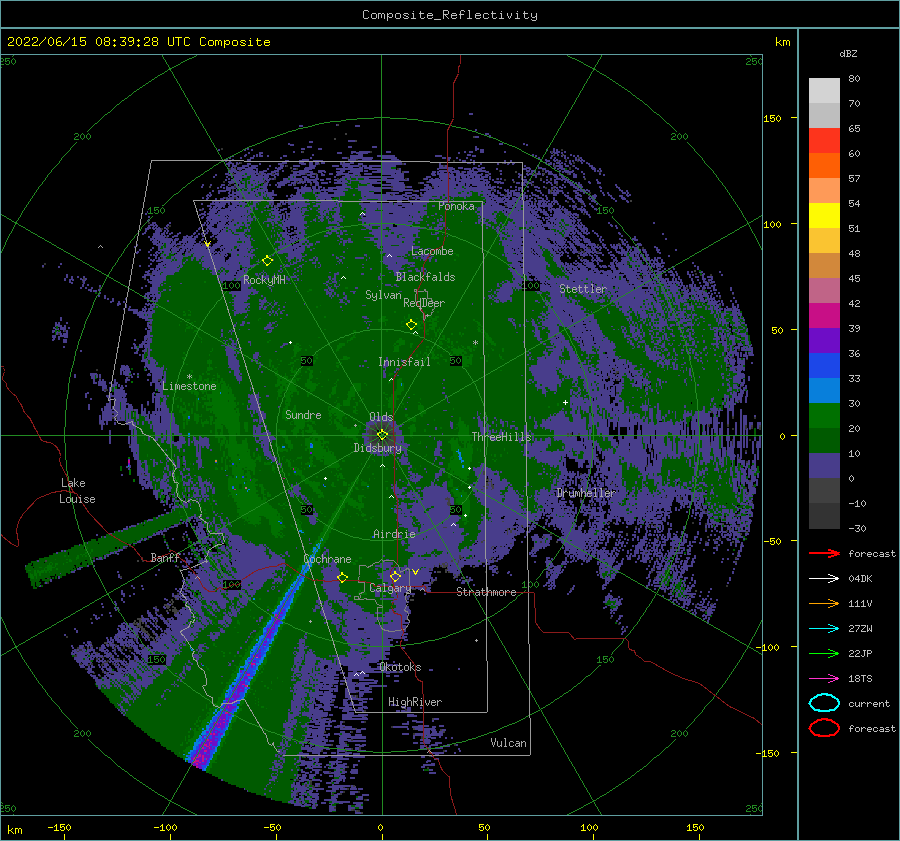Screen dimensions: 900x841
Task: Click the Limestone label
Action: 189,386
